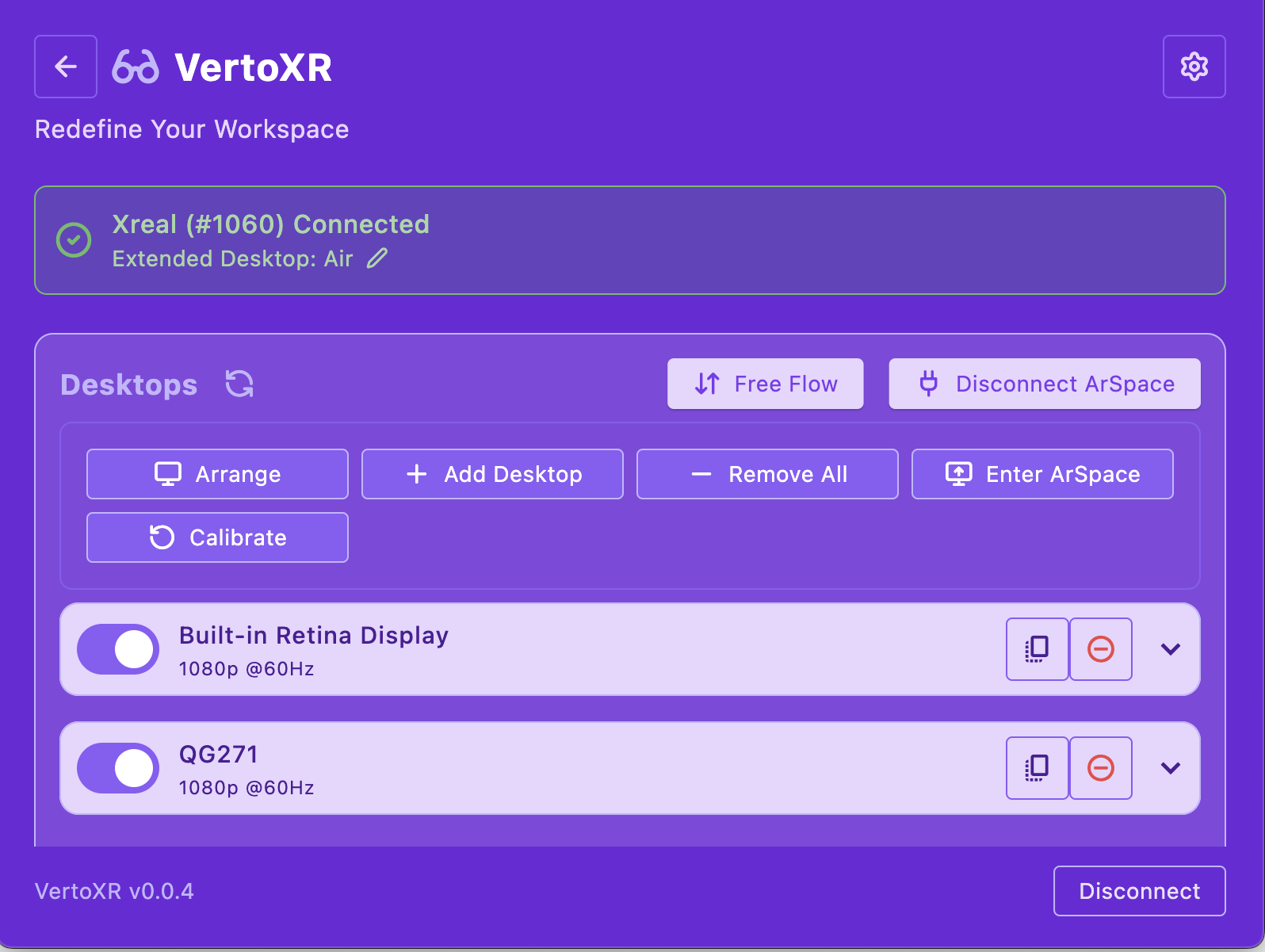Go back using the arrow button

66,67
